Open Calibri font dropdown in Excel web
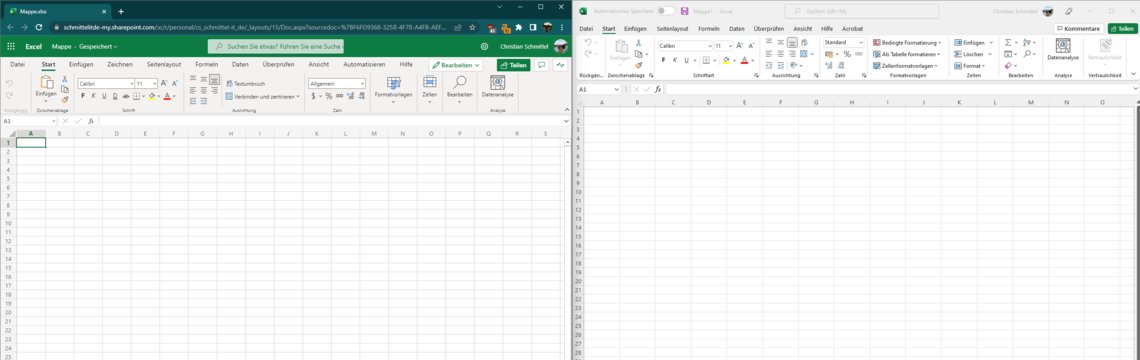The height and width of the screenshot is (360, 1140). pos(106,84)
